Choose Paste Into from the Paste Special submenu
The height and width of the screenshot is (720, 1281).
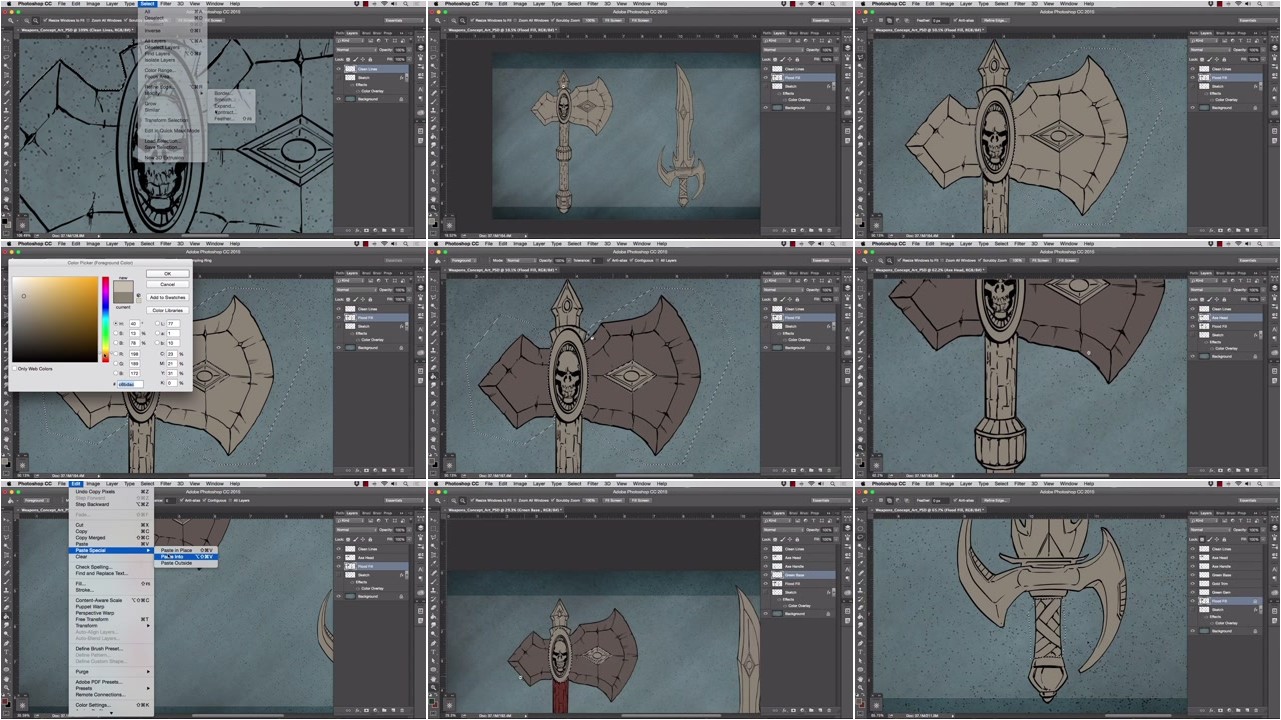tap(186, 557)
